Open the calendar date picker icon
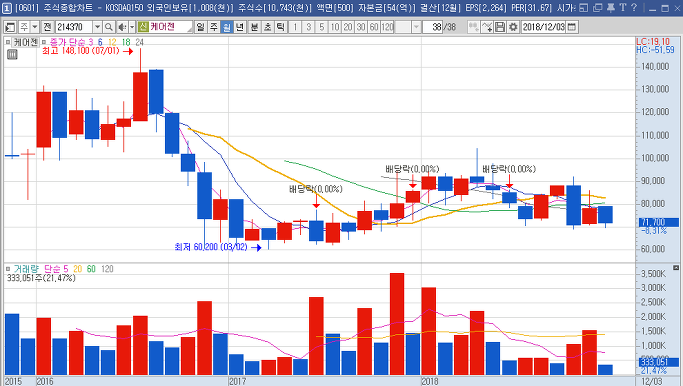Viewport: 683px width, 386px height. click(x=572, y=27)
